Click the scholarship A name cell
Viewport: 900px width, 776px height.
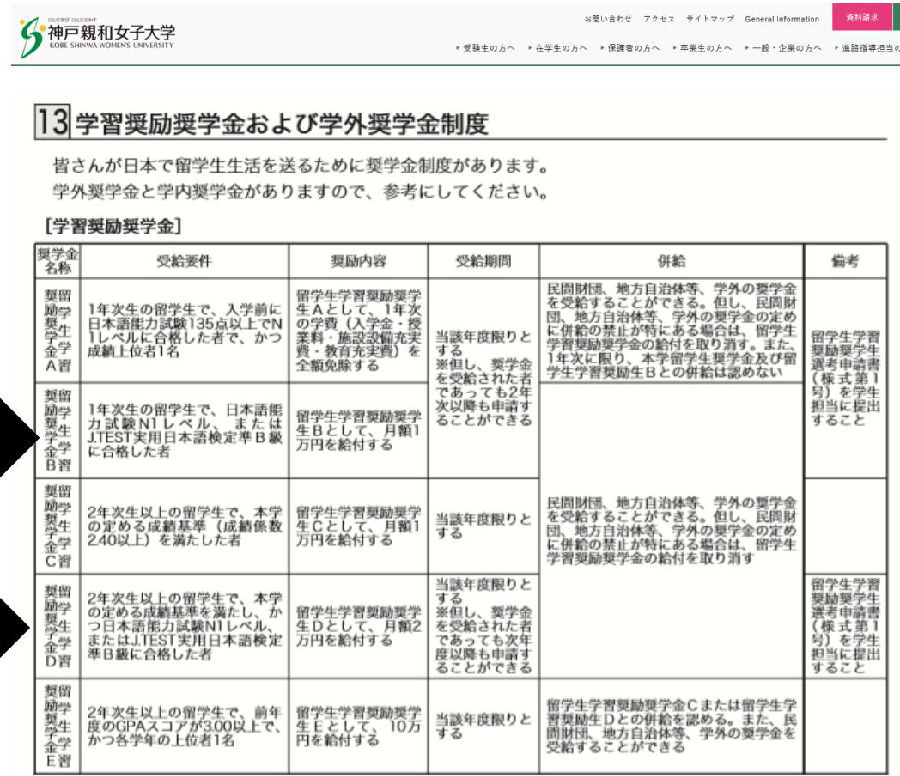(x=57, y=331)
